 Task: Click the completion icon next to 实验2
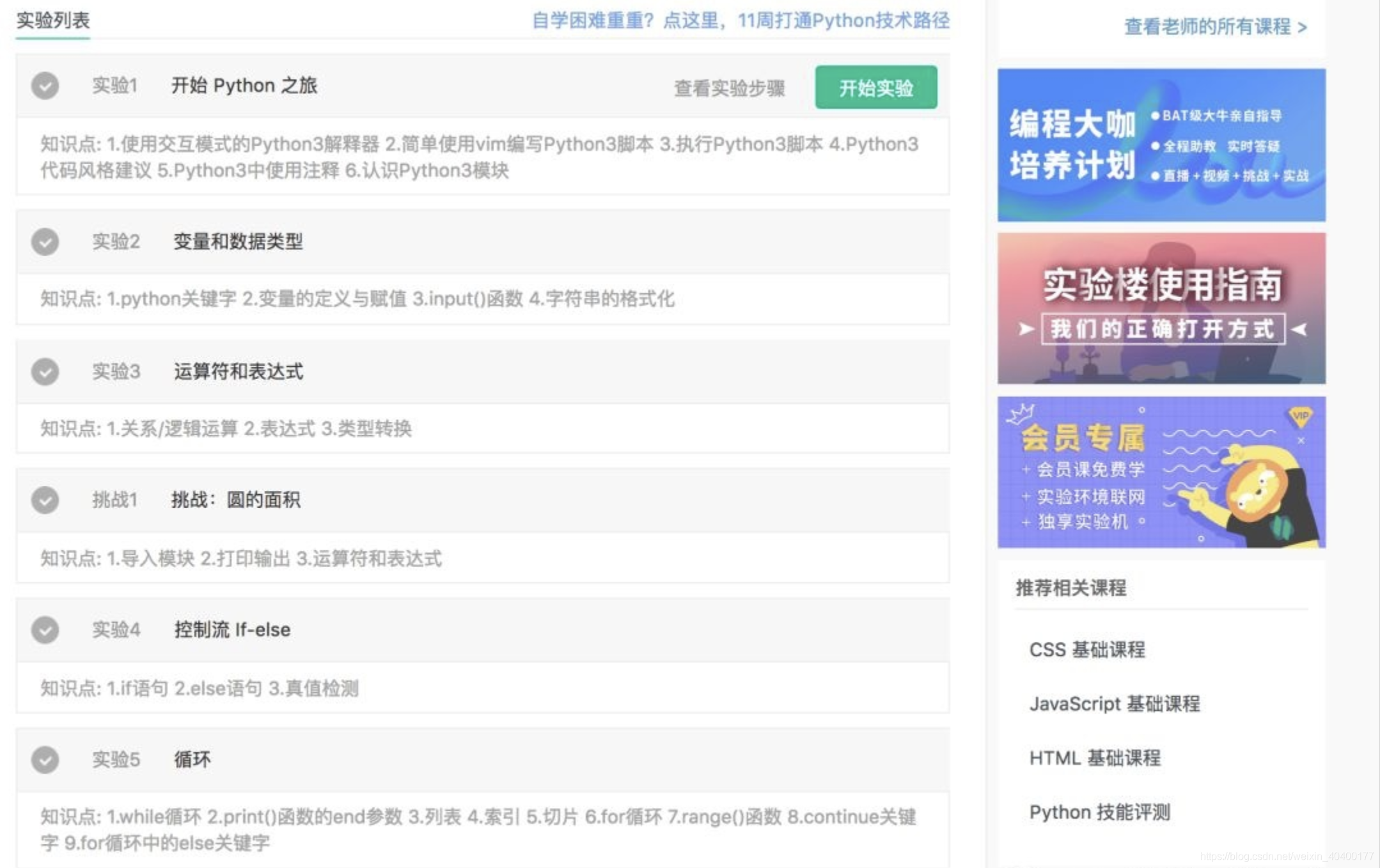coord(45,242)
